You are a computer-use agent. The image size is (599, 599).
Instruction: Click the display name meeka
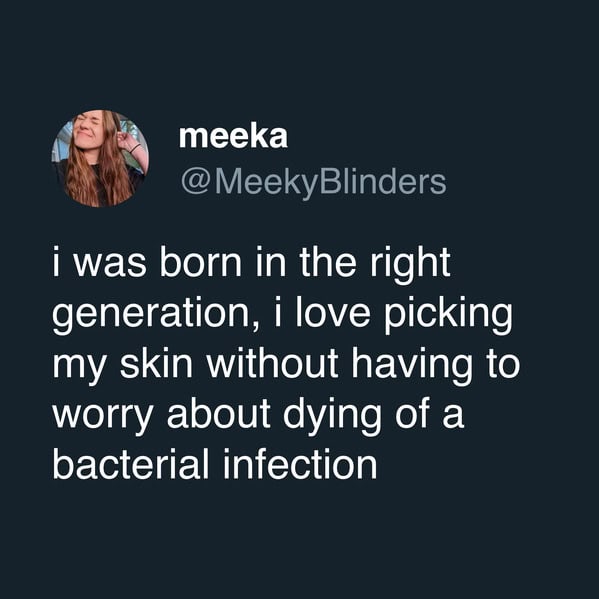coord(233,137)
